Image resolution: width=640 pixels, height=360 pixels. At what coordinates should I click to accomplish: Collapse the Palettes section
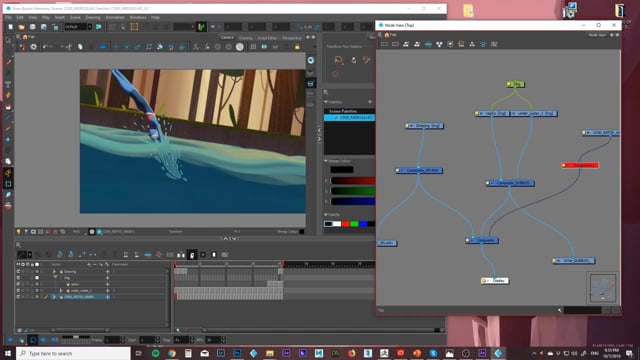coord(326,102)
